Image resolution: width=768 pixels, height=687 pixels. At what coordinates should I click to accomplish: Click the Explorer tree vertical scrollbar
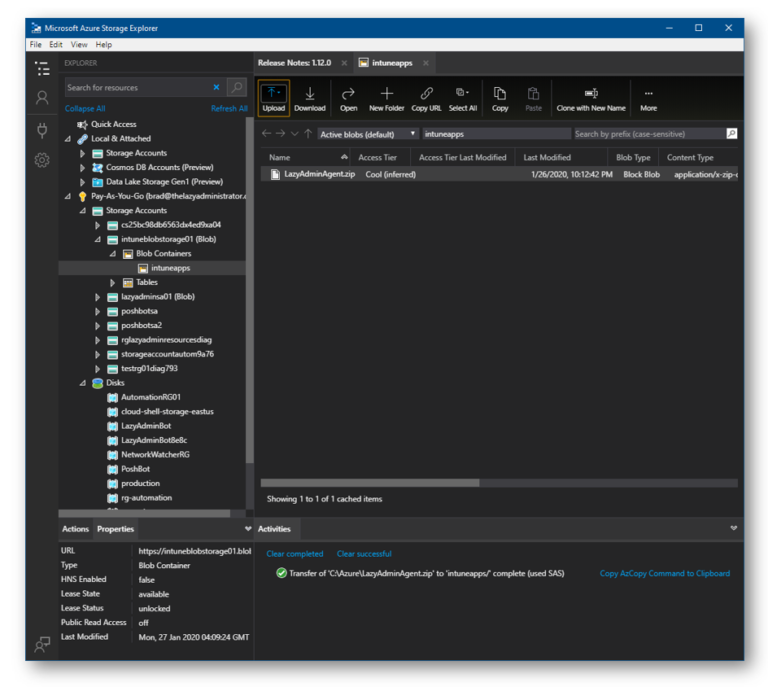(249, 290)
